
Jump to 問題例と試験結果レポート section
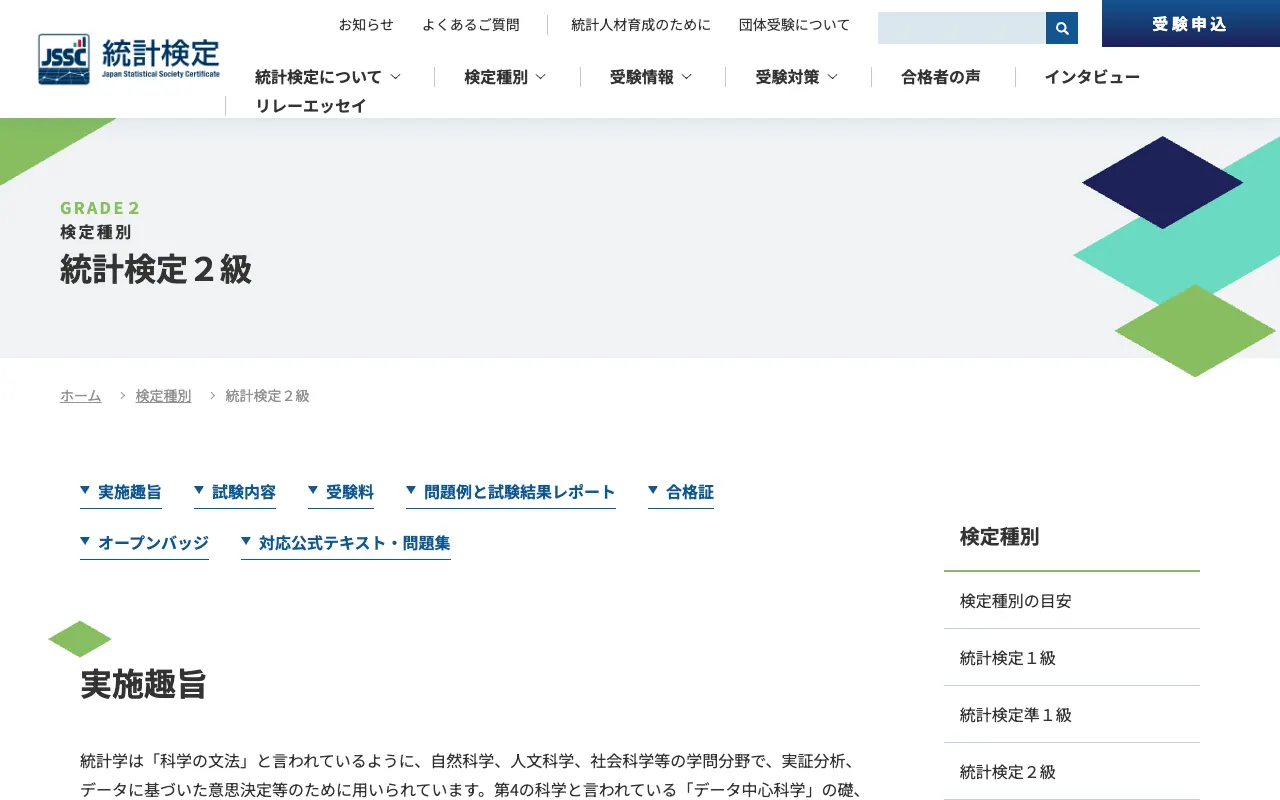[x=511, y=493]
